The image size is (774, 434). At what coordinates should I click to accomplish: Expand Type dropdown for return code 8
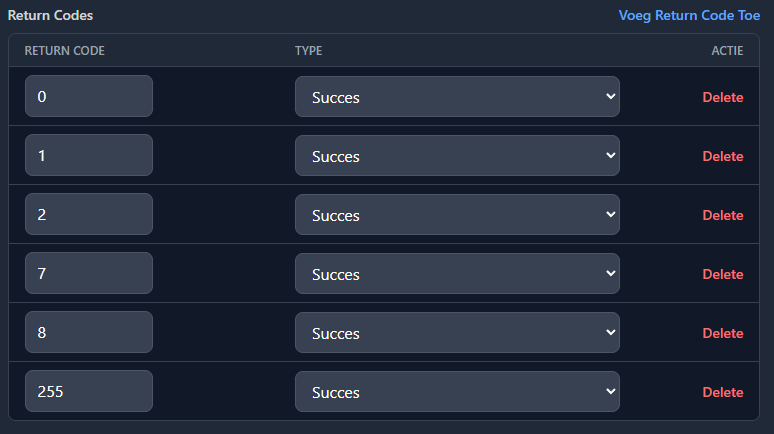(x=457, y=333)
